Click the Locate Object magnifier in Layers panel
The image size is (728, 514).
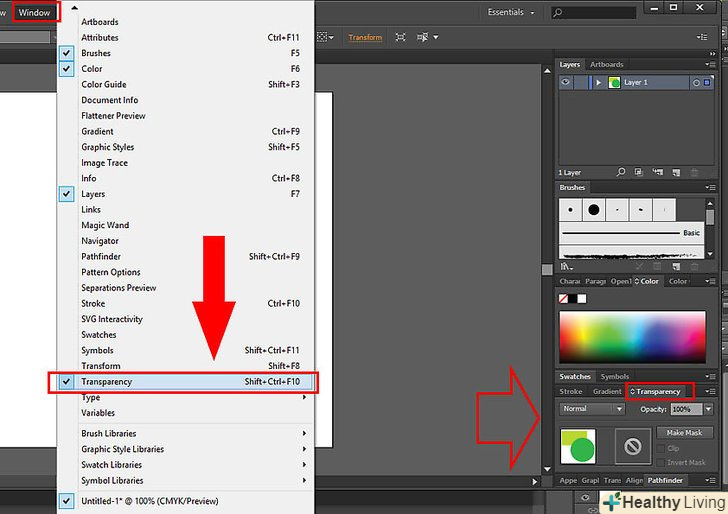point(621,173)
